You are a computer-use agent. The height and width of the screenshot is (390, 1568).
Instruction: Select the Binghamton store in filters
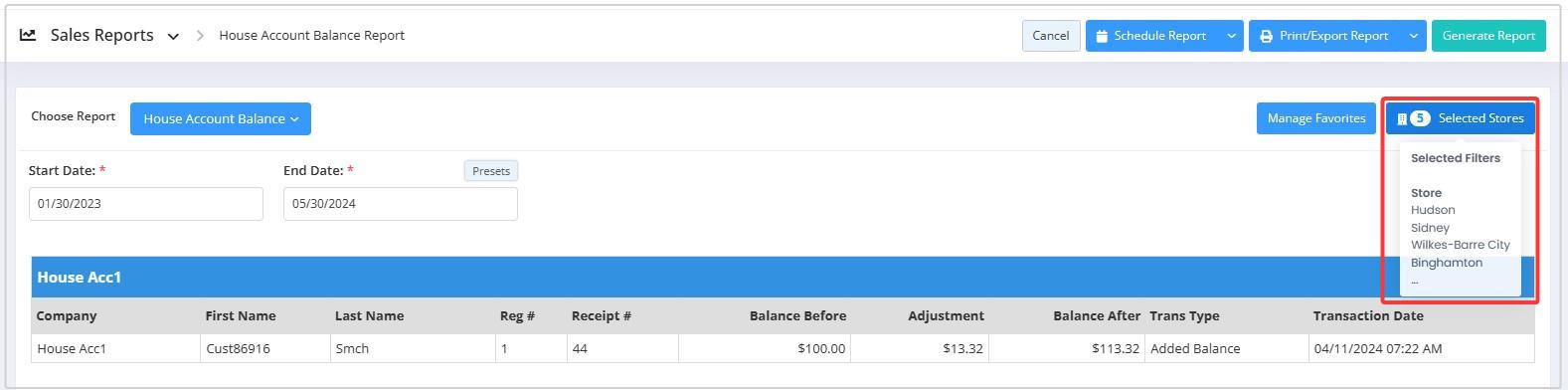pyautogui.click(x=1447, y=263)
